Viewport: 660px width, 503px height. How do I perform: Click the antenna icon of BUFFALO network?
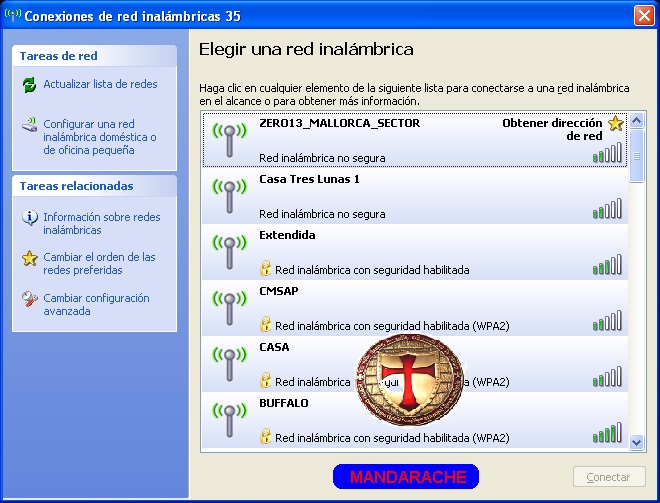click(x=229, y=419)
